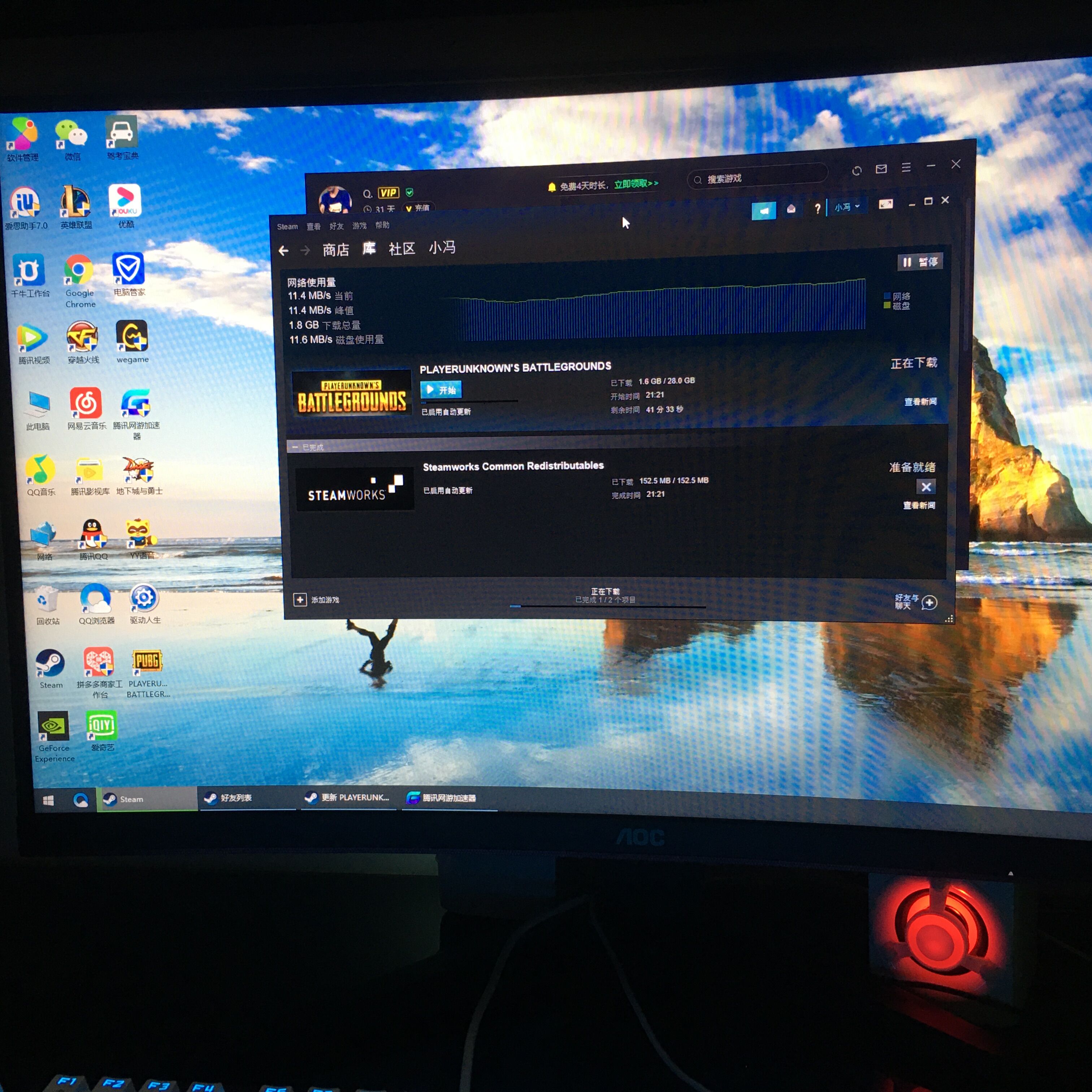Open the 电脑管家 desktop icon
This screenshot has height=1092, width=1092.
coord(128,268)
